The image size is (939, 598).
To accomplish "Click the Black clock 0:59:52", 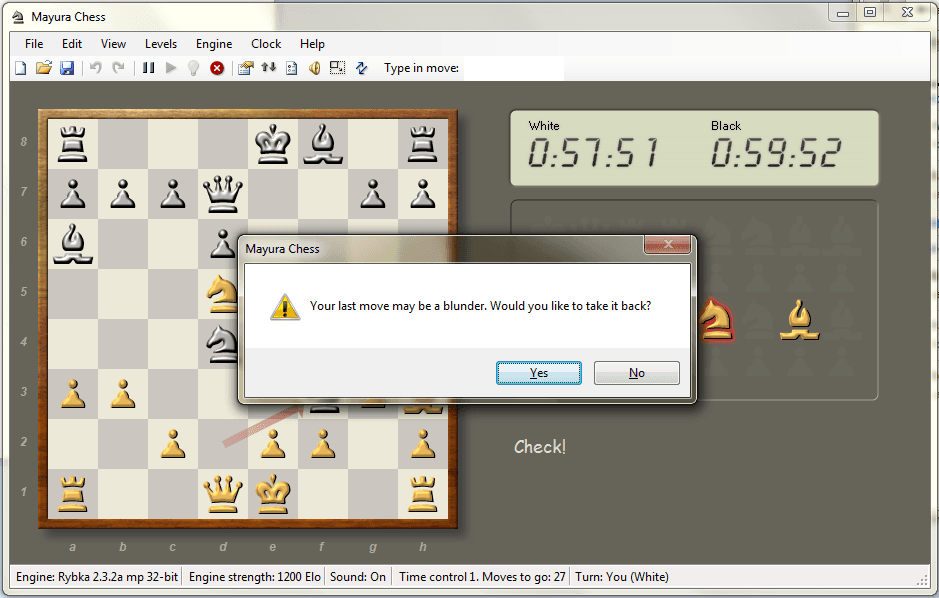I will [x=776, y=152].
